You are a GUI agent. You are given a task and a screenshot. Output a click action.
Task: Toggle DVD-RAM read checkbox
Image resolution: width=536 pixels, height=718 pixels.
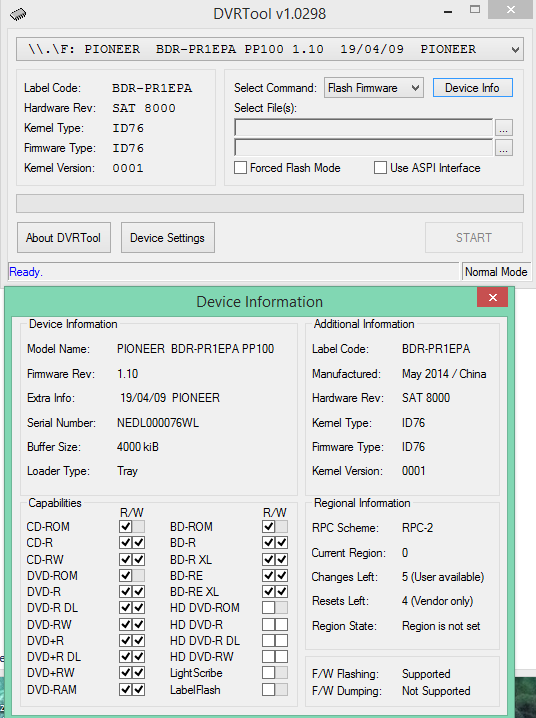pos(125,689)
